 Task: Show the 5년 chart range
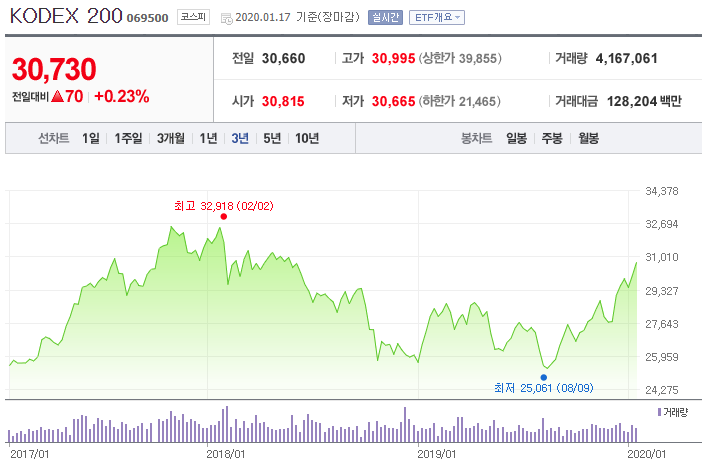pos(272,138)
